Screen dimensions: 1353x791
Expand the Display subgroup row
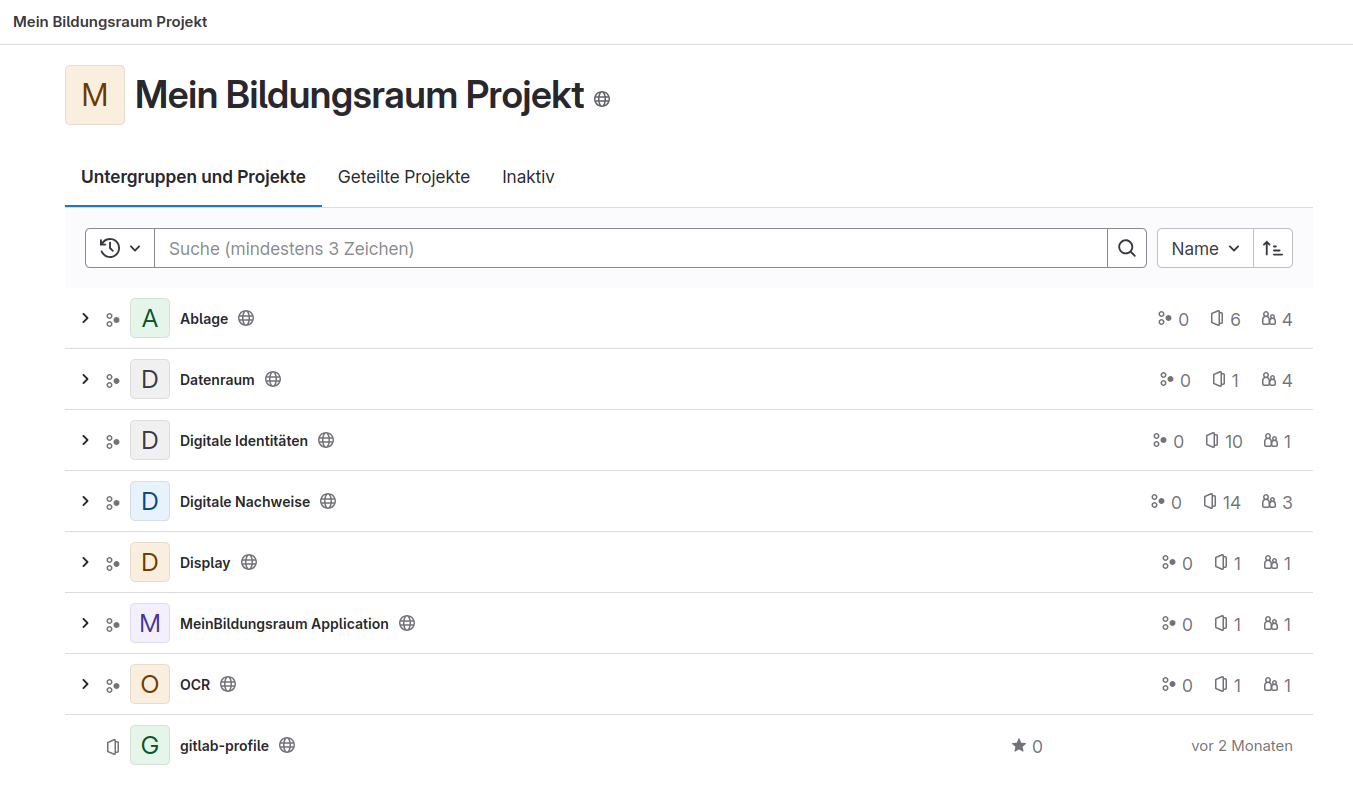(85, 563)
